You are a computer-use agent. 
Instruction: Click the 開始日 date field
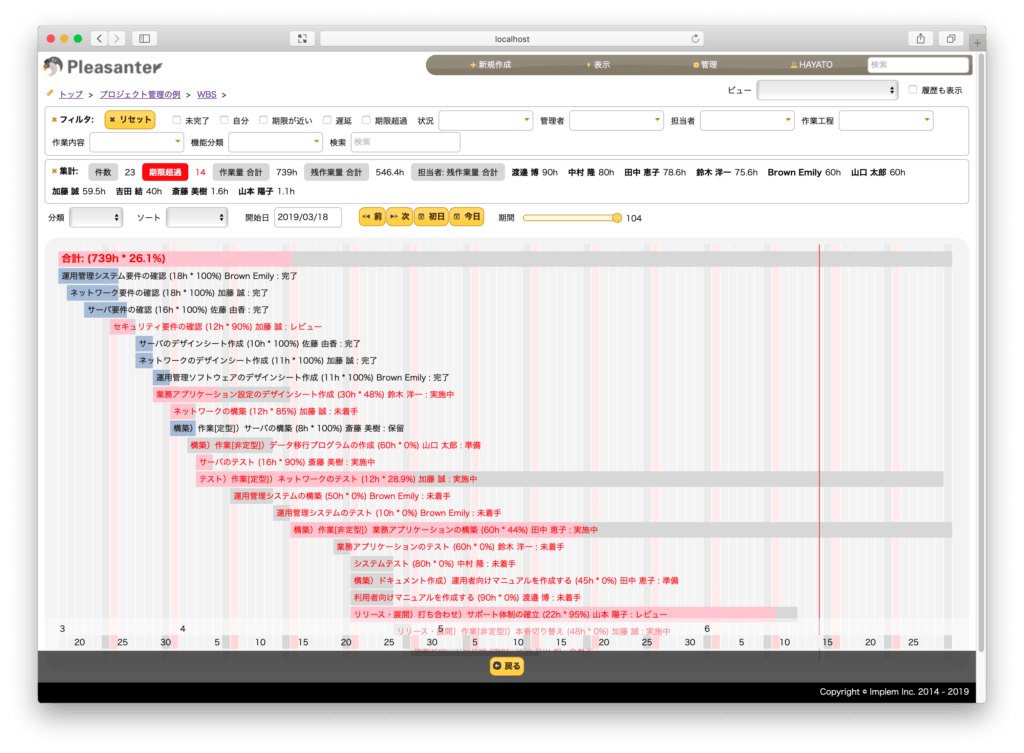click(308, 217)
